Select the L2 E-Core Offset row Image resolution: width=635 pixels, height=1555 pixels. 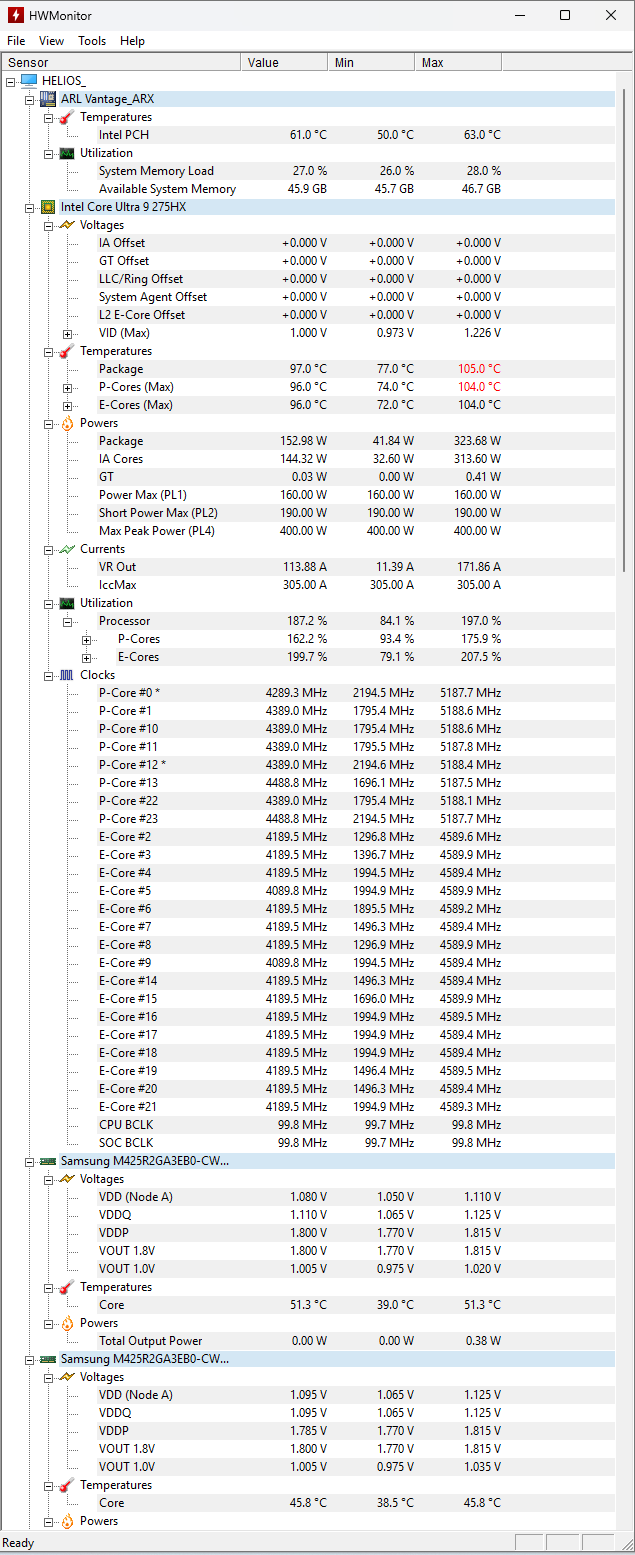pos(309,315)
